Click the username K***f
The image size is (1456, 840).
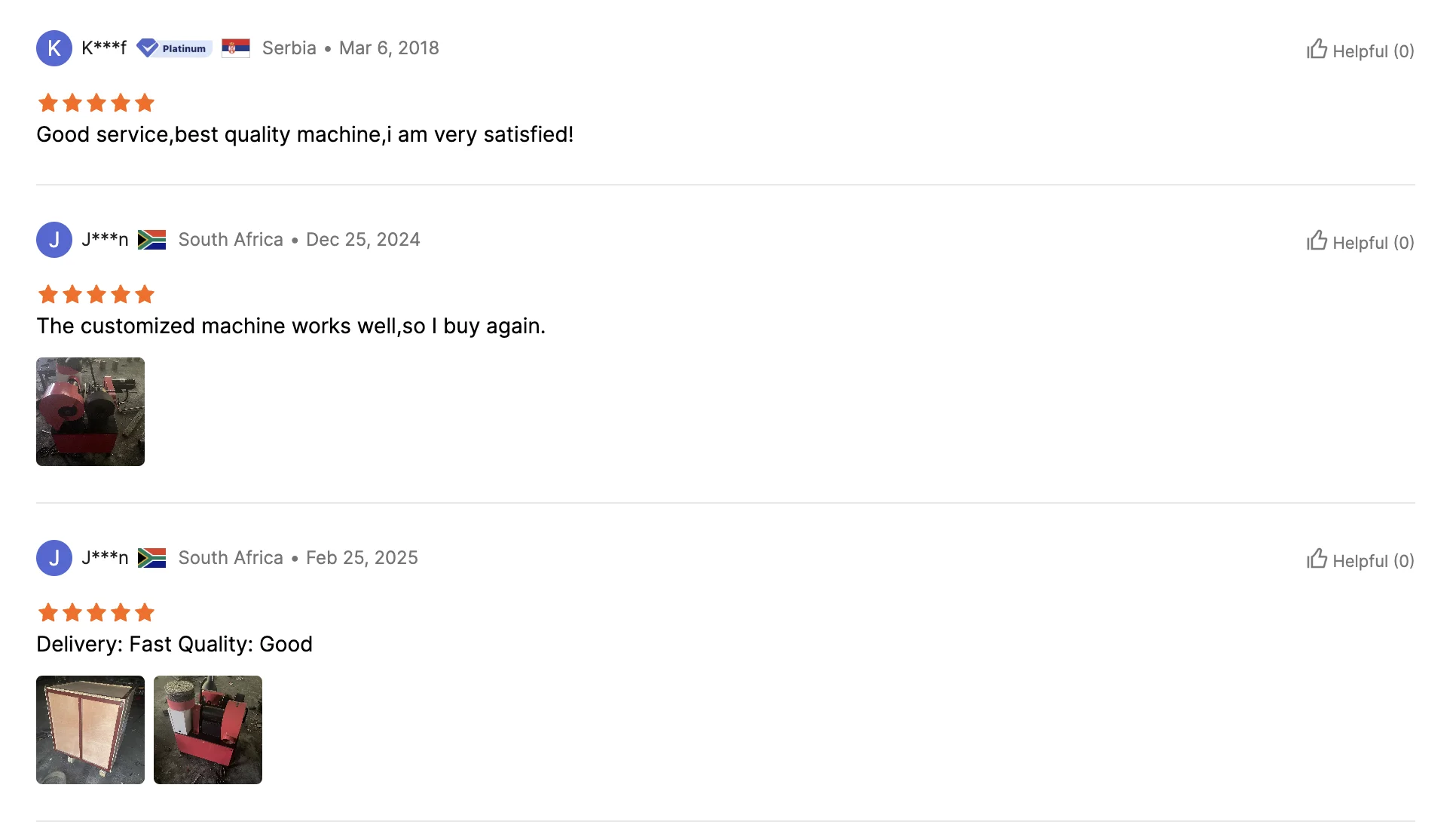point(104,48)
